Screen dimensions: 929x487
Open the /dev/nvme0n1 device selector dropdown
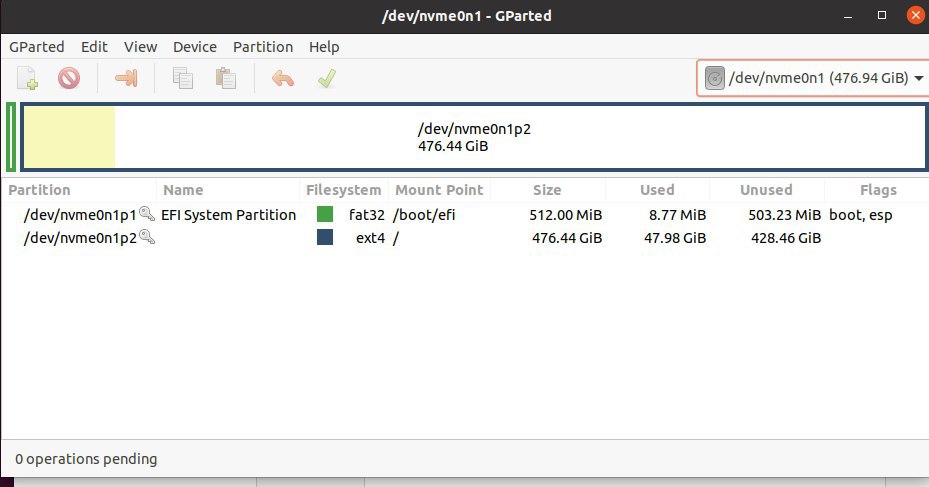[813, 78]
